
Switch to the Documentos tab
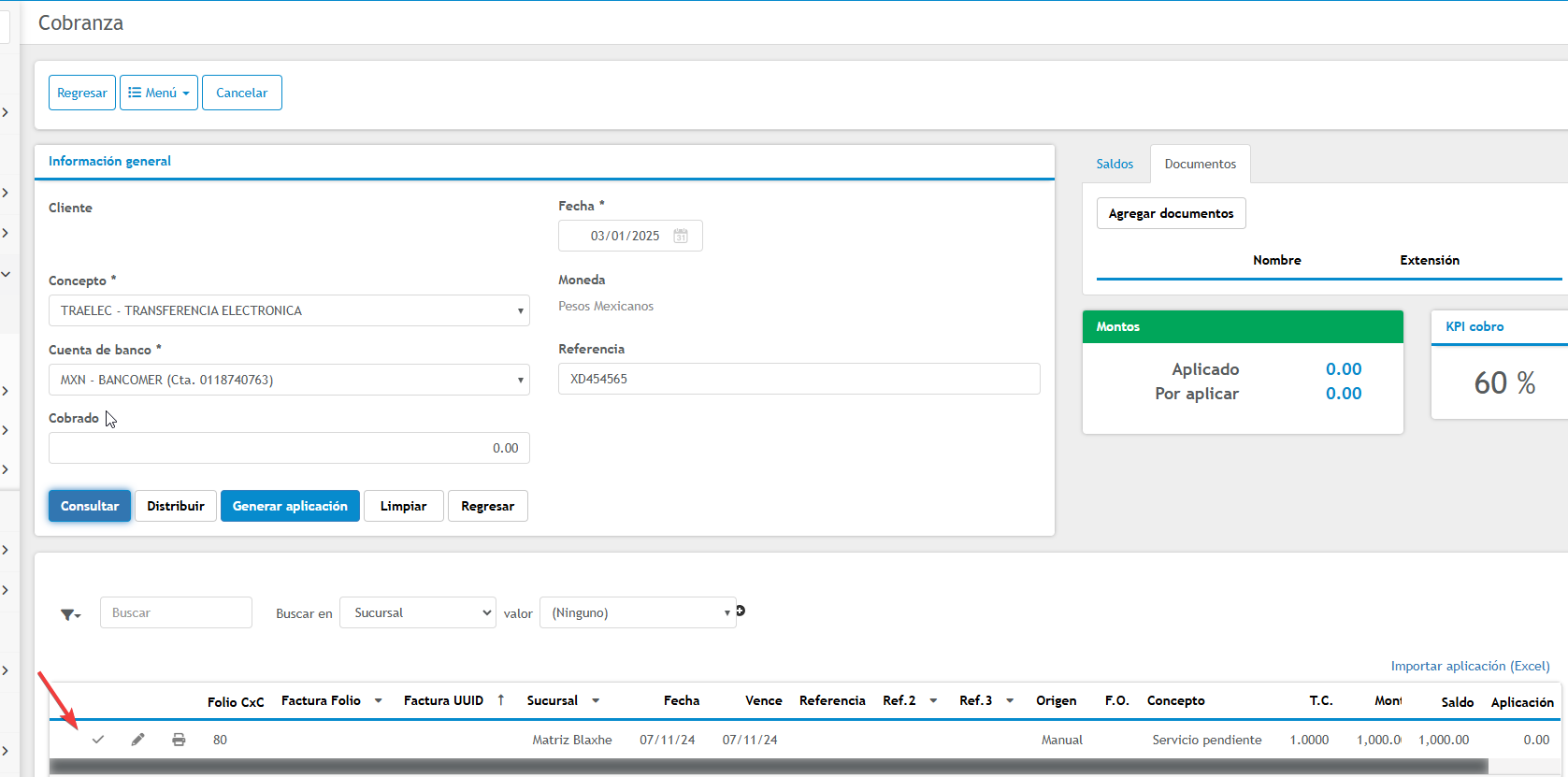pyautogui.click(x=1201, y=164)
